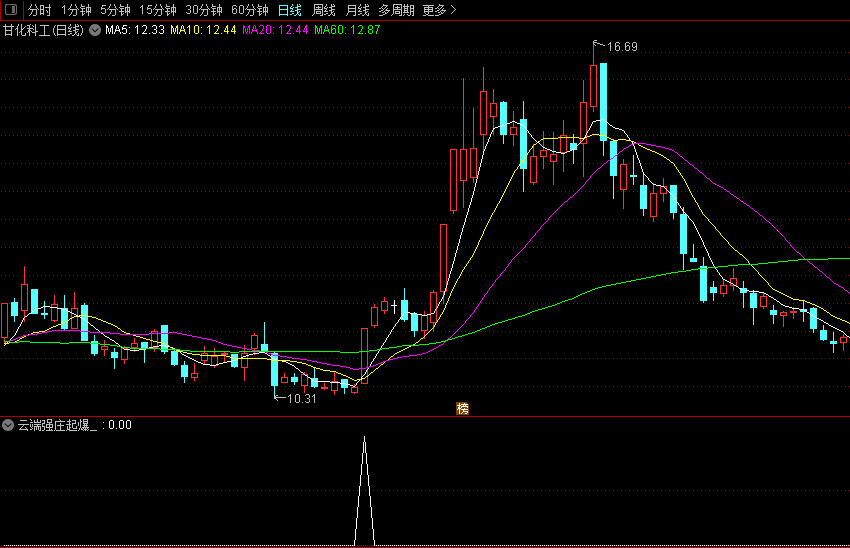Open the 30分钟 period chart
850x548 pixels.
[204, 10]
